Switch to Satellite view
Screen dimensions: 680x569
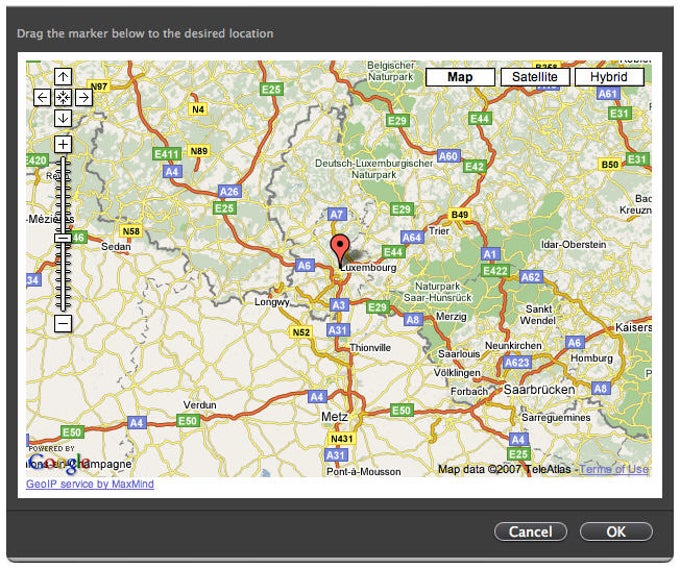[x=535, y=77]
